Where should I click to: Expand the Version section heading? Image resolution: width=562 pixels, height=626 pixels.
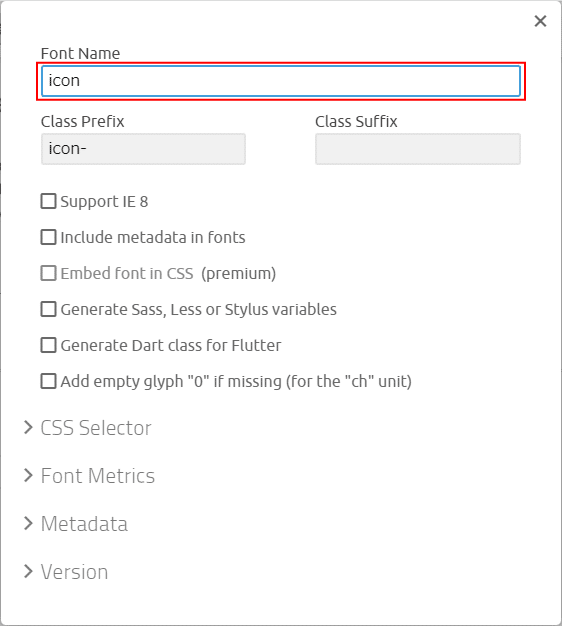[x=74, y=572]
